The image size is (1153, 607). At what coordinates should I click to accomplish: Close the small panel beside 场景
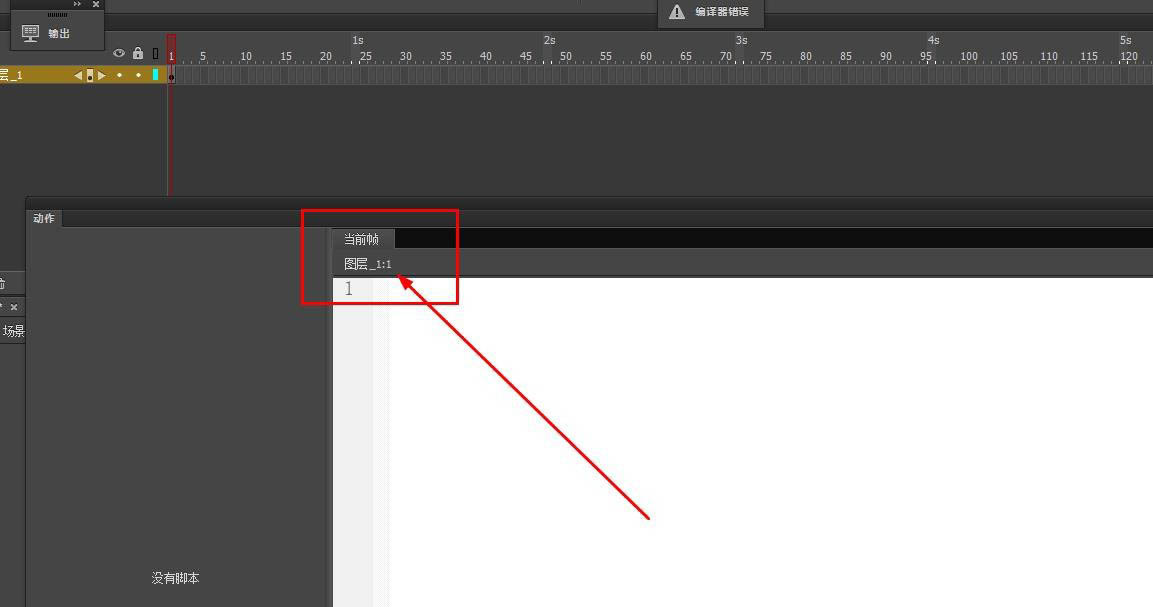[x=14, y=307]
